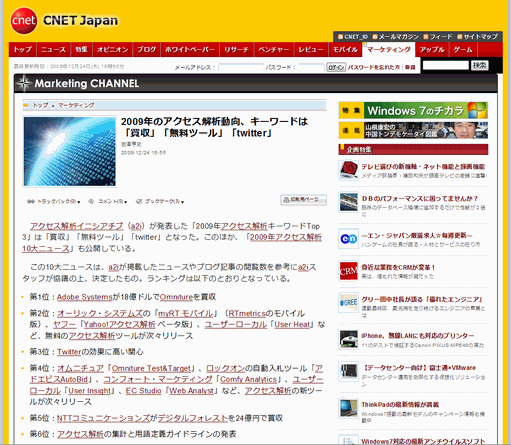This screenshot has height=445, width=511.
Task: Select the ブログ navigation tab
Action: click(x=146, y=50)
